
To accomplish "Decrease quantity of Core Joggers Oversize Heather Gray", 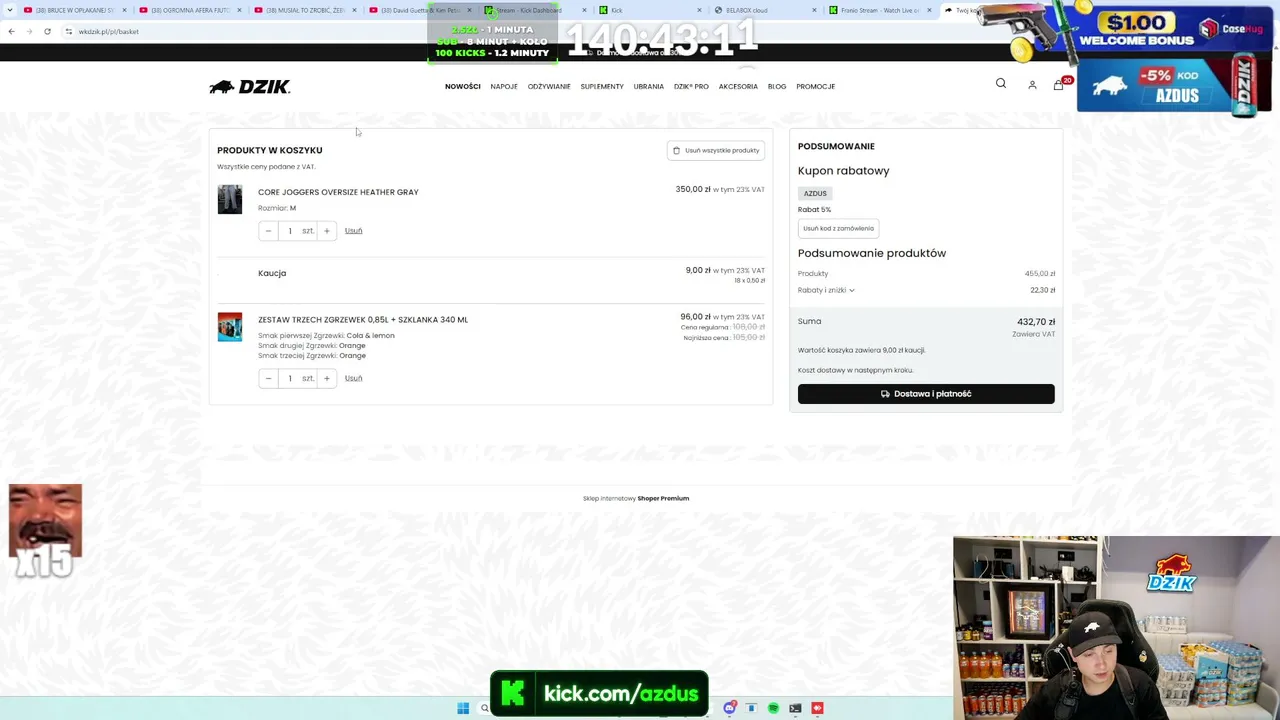I will pyautogui.click(x=268, y=231).
